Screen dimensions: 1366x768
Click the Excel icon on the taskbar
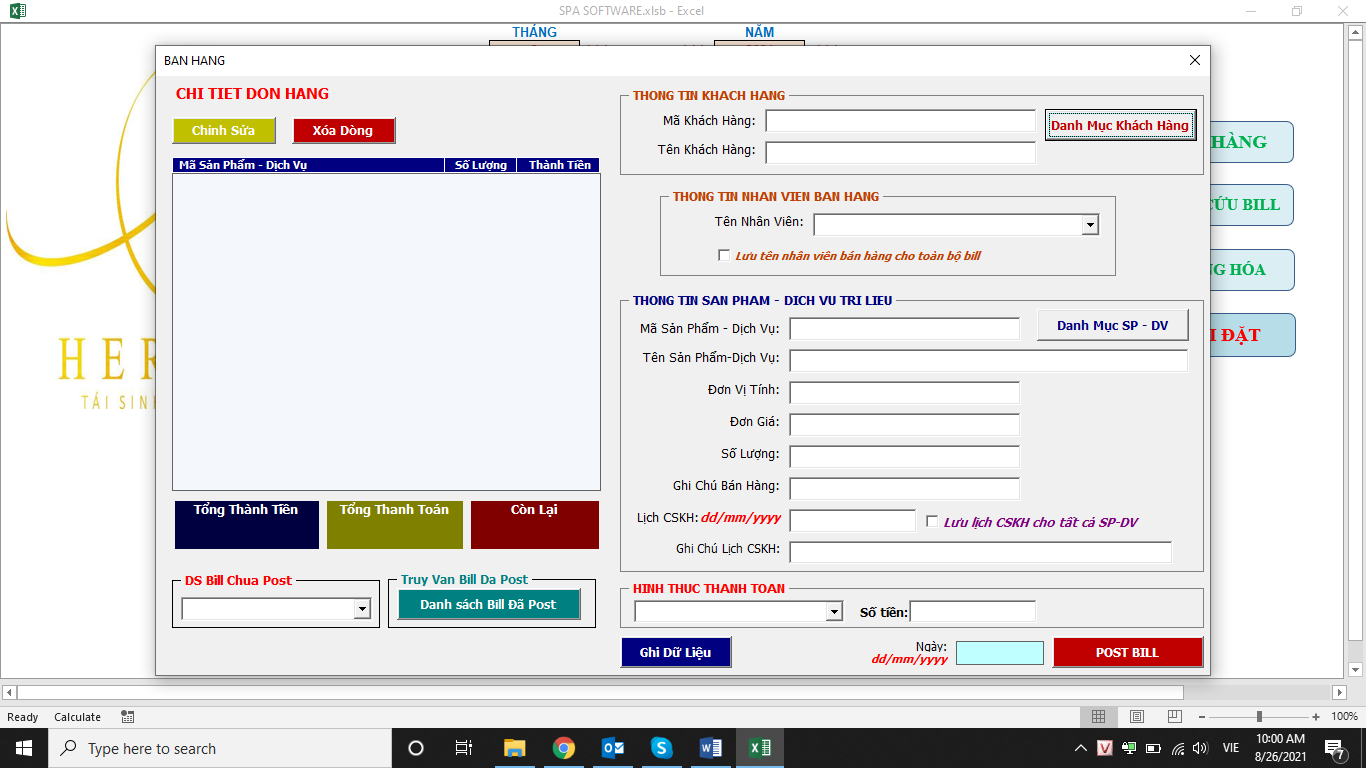tap(760, 748)
